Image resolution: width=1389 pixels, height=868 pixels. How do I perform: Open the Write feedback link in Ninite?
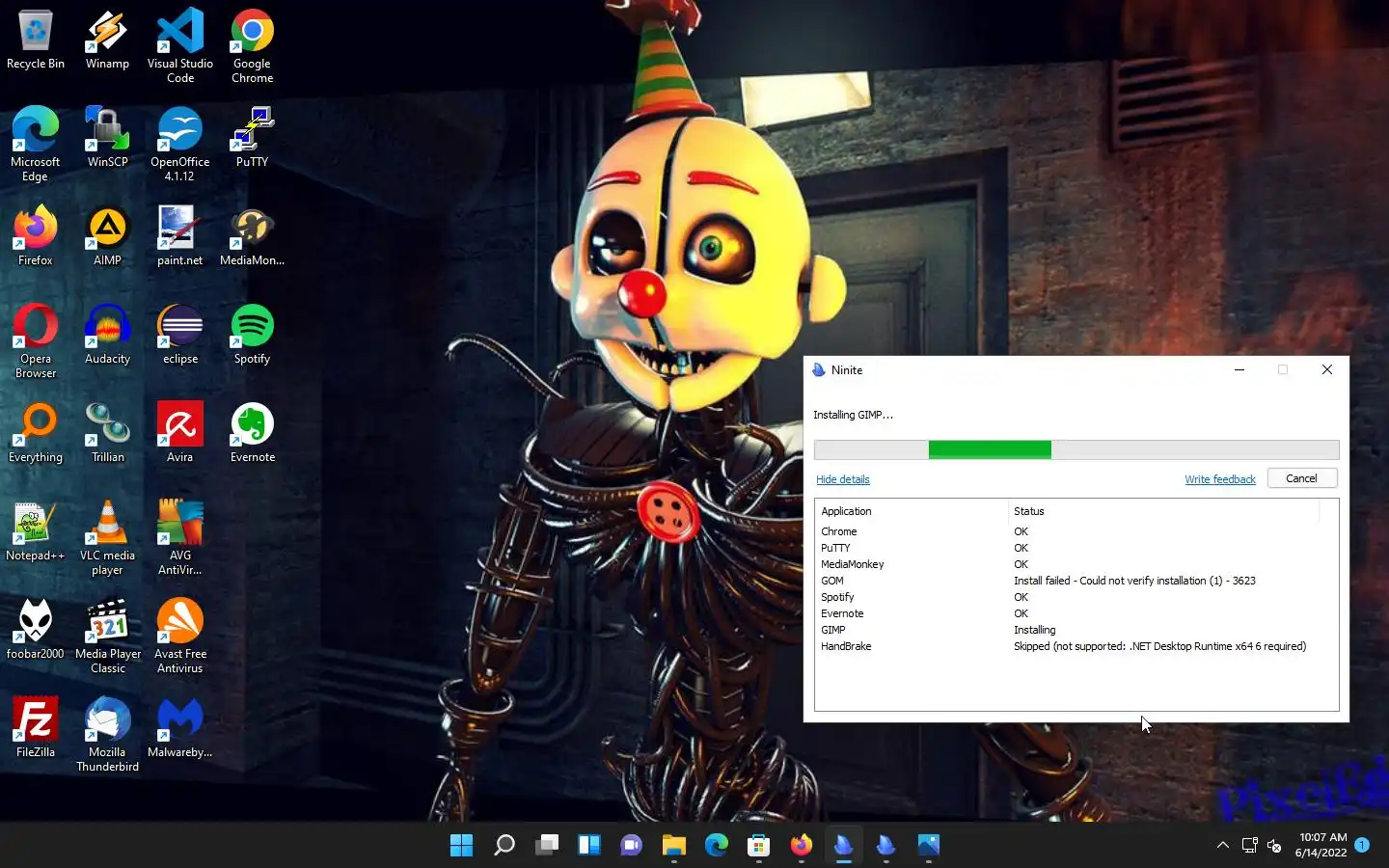1219,479
